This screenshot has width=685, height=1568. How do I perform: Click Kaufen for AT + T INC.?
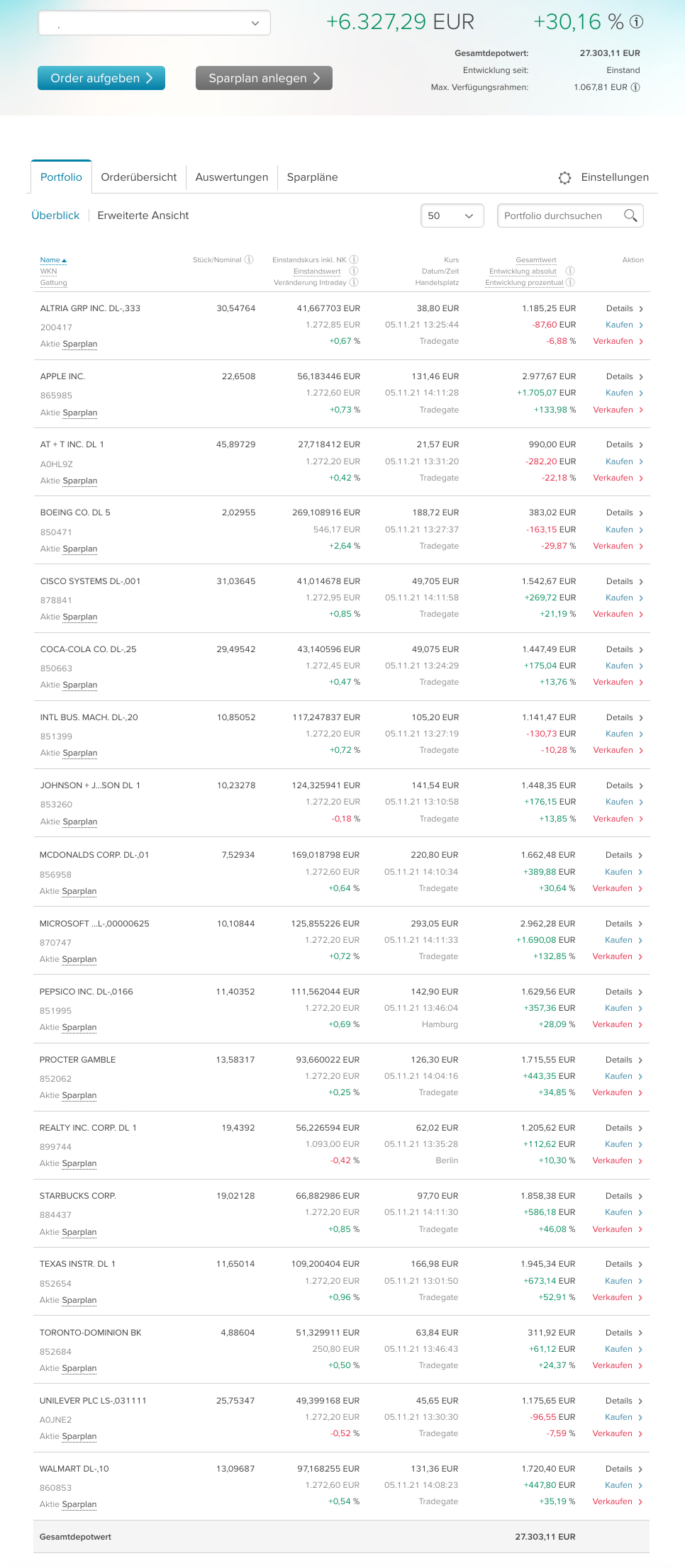click(619, 461)
